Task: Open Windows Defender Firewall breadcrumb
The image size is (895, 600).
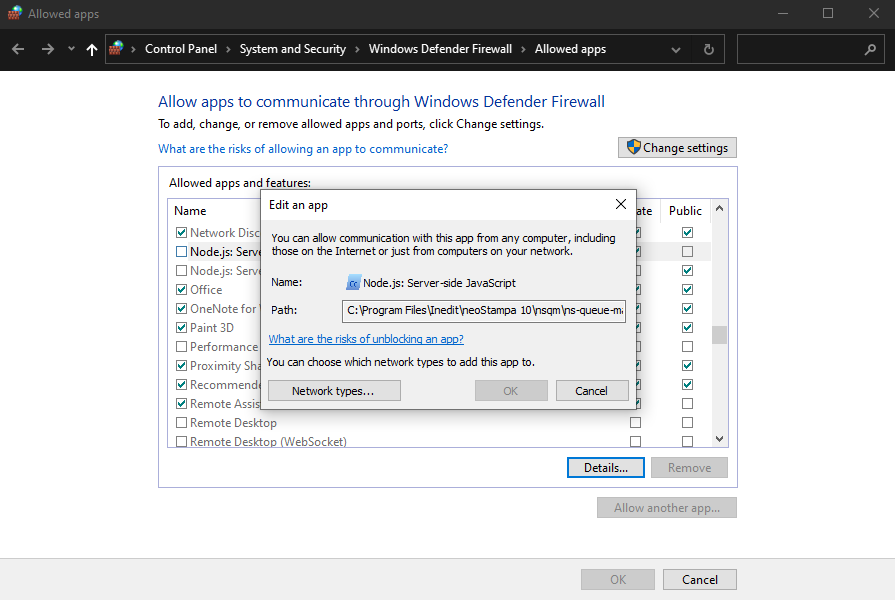Action: (440, 49)
